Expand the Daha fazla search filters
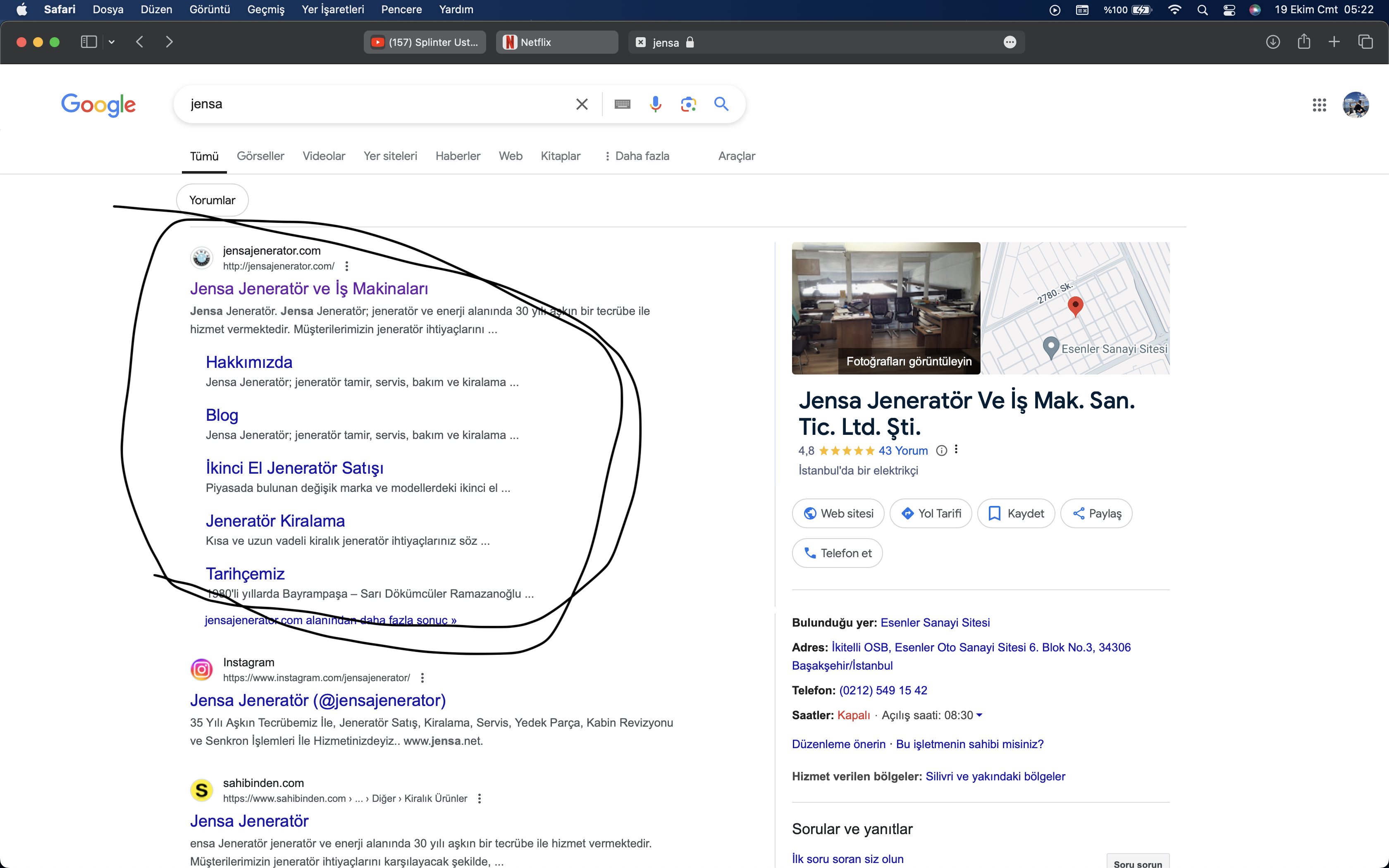The image size is (1389, 868). coord(637,156)
